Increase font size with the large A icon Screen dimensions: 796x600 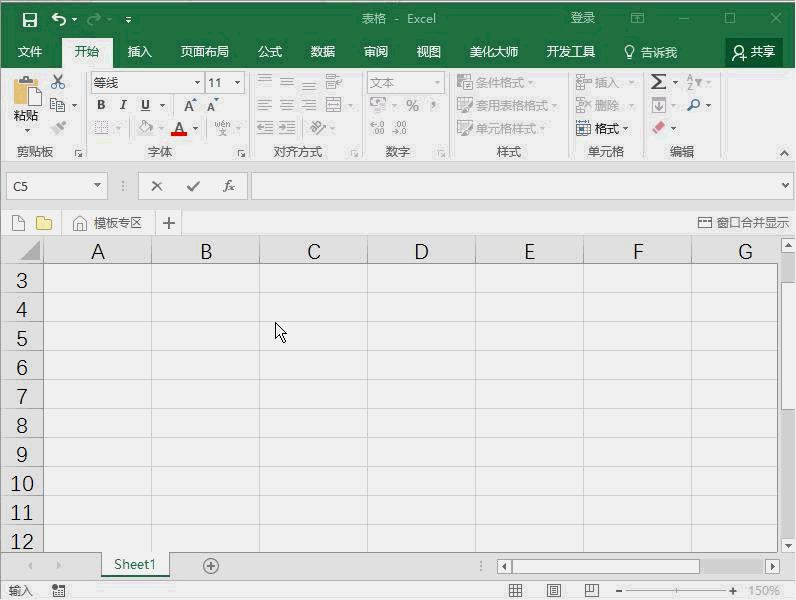[189, 106]
